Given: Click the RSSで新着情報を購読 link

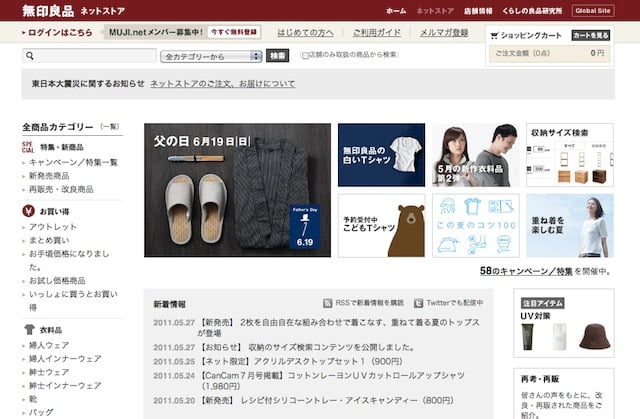Looking at the screenshot, I should click(x=369, y=303).
